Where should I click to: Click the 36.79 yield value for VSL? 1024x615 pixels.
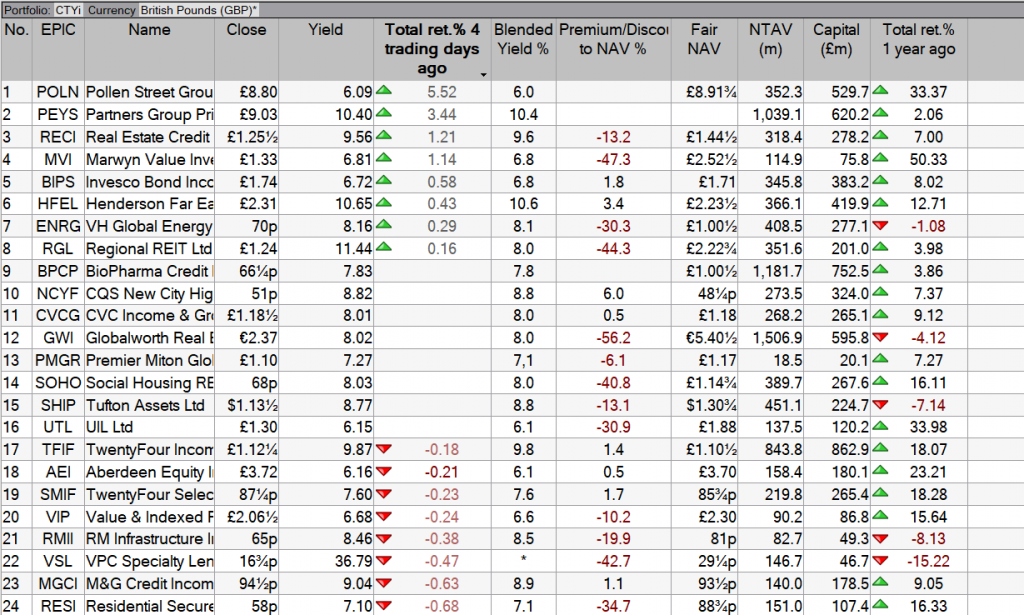(353, 561)
